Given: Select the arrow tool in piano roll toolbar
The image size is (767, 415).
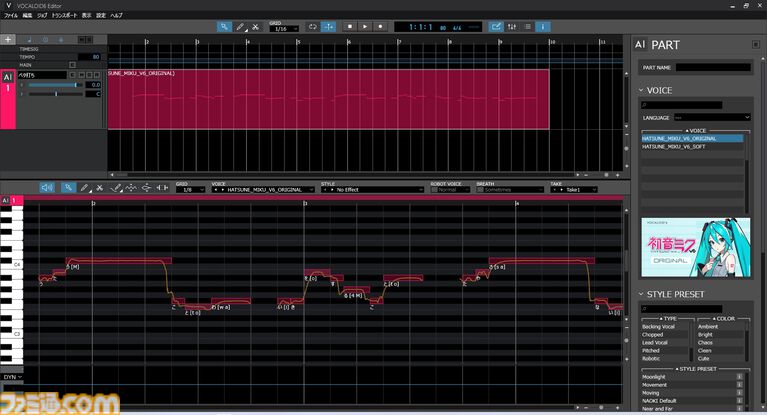Looking at the screenshot, I should tap(68, 187).
